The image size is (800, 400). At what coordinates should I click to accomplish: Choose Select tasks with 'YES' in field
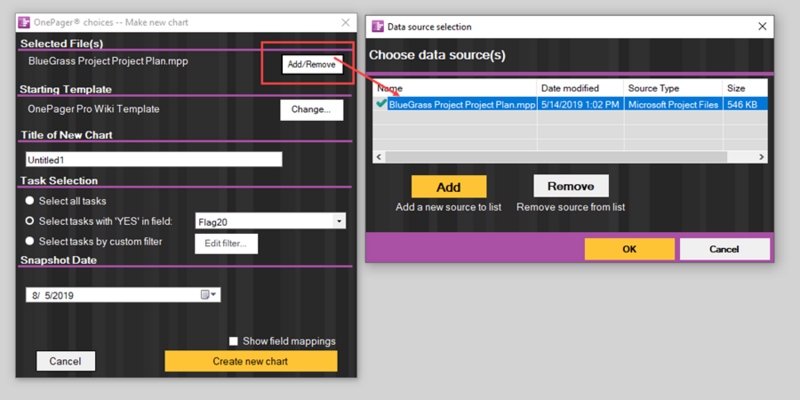30,221
